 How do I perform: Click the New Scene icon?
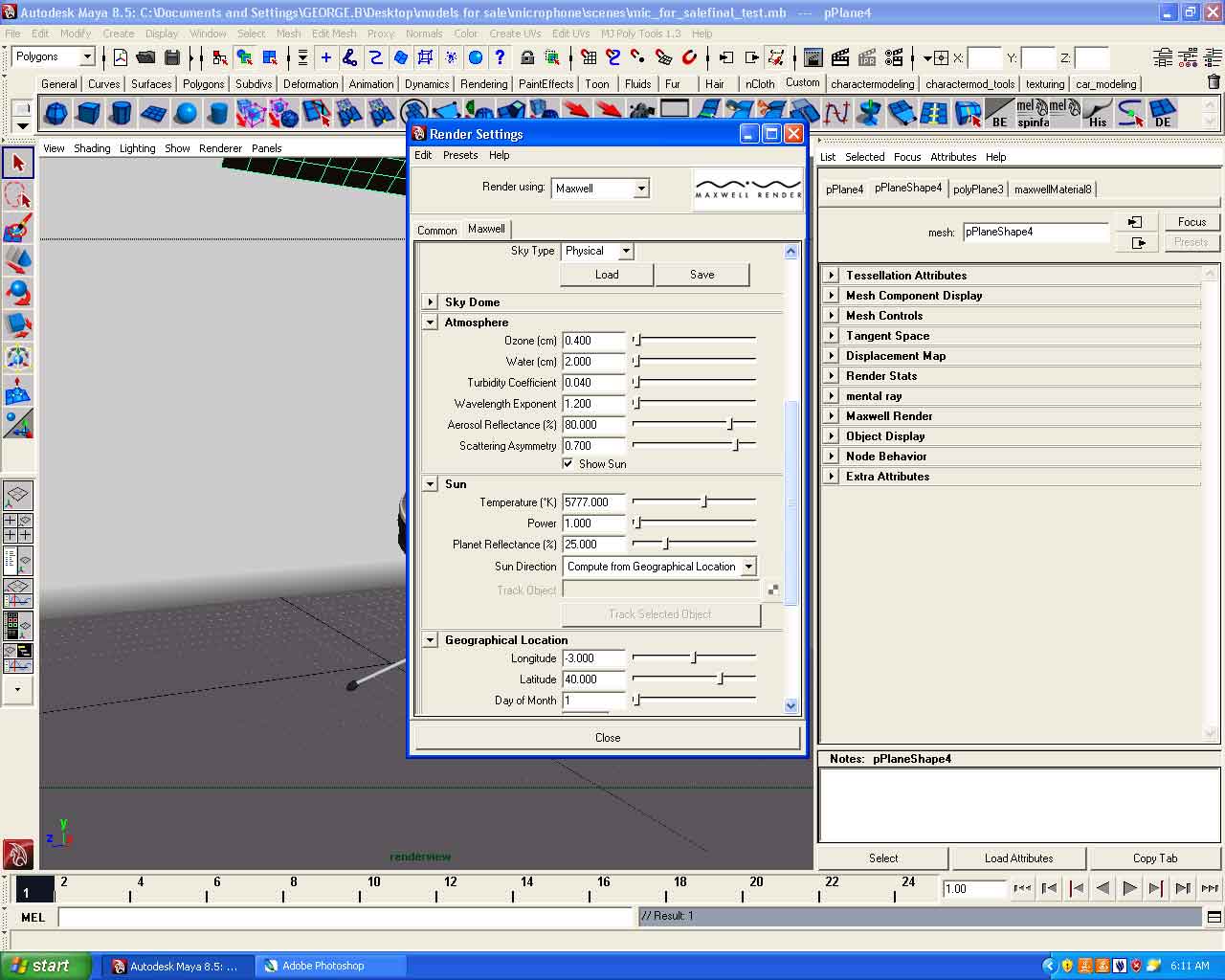(121, 57)
